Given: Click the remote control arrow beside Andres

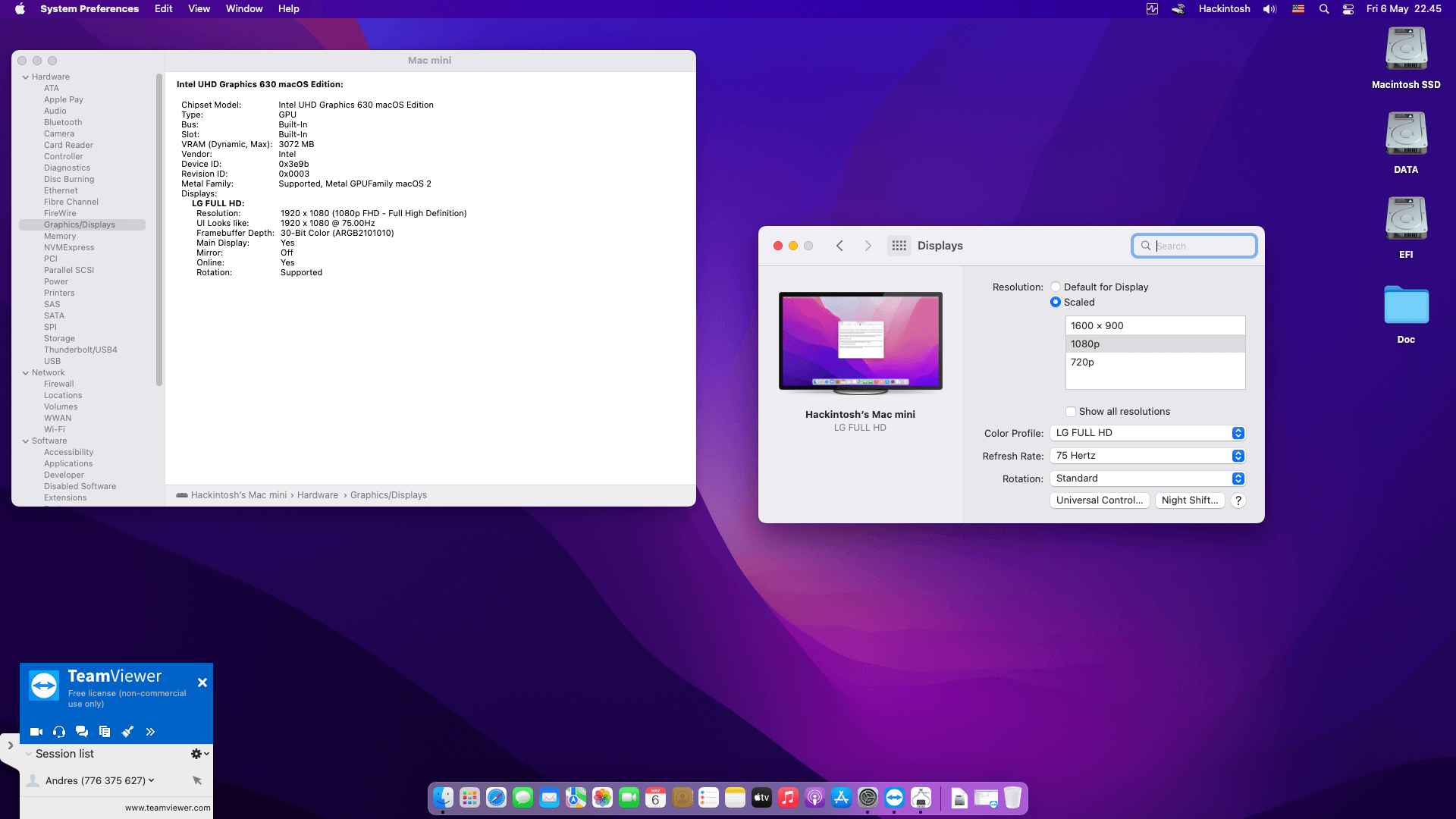Looking at the screenshot, I should 197,780.
